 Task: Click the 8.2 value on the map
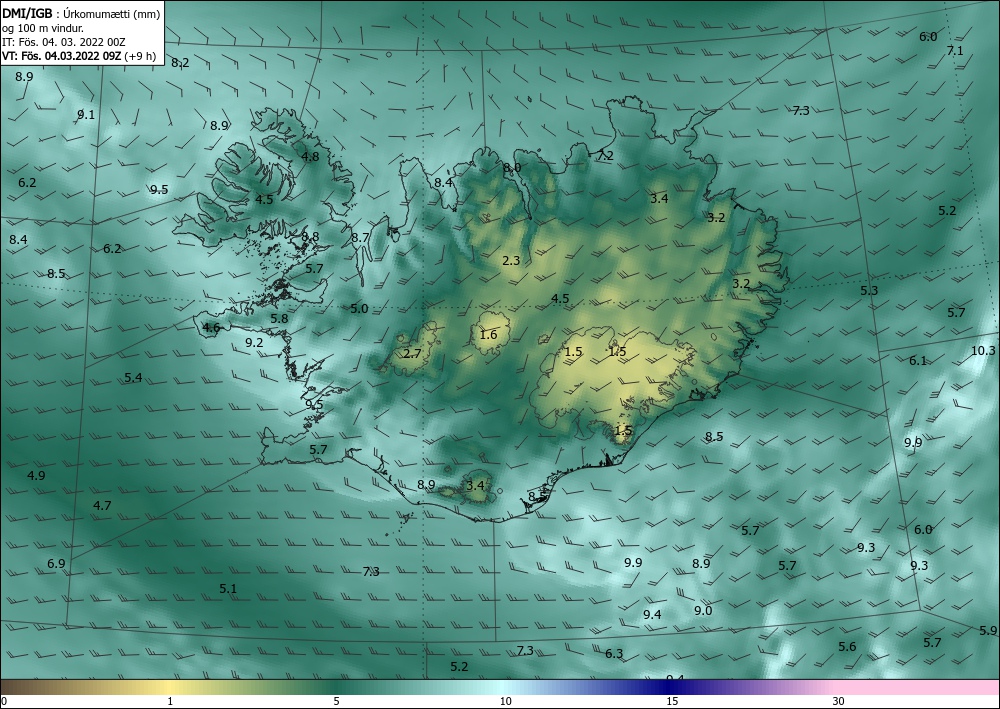point(180,62)
